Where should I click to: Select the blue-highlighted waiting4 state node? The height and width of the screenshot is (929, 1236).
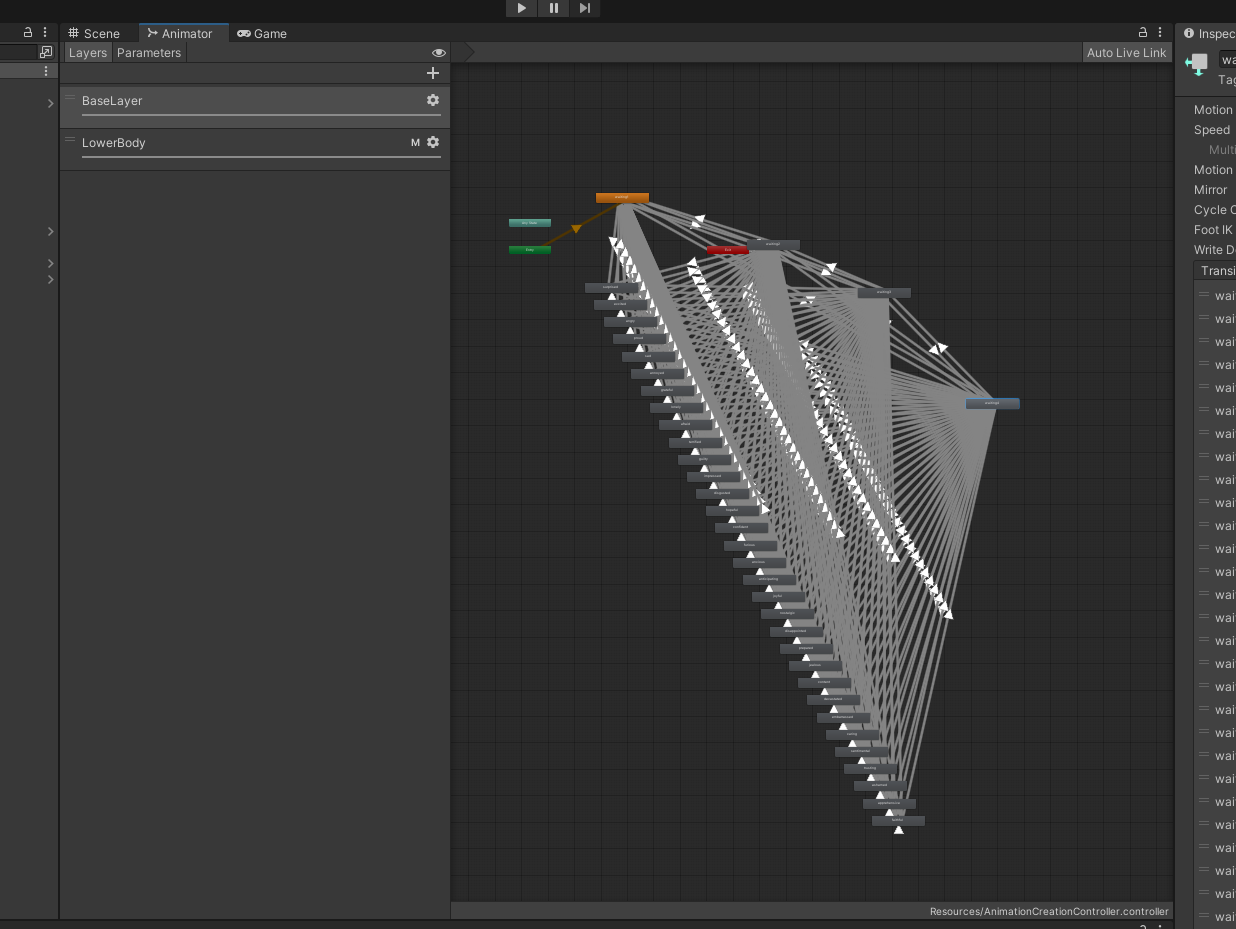[993, 403]
